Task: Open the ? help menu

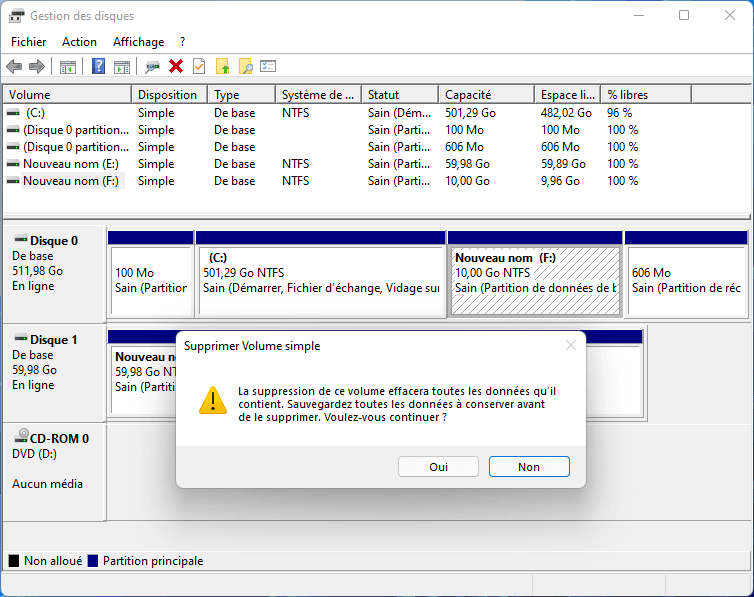Action: click(182, 42)
